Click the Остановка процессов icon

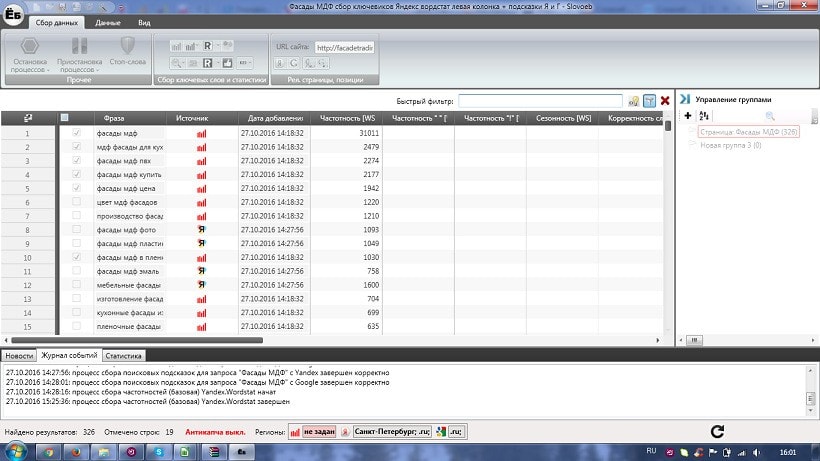pos(30,46)
